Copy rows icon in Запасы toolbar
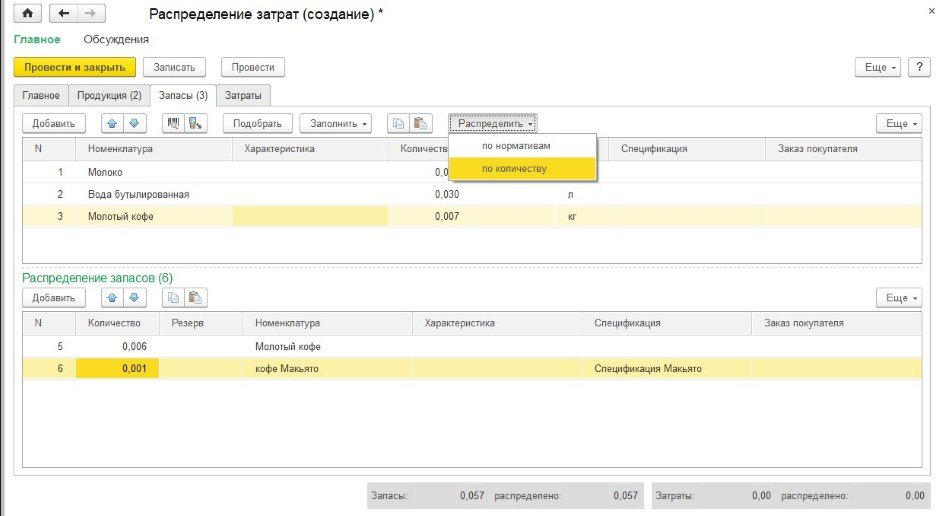The height and width of the screenshot is (516, 940). [399, 123]
